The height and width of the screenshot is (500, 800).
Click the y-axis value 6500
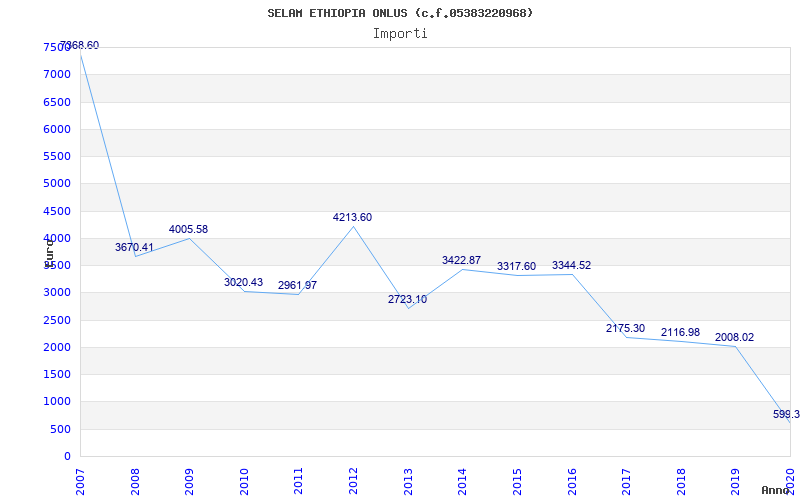pyautogui.click(x=57, y=102)
